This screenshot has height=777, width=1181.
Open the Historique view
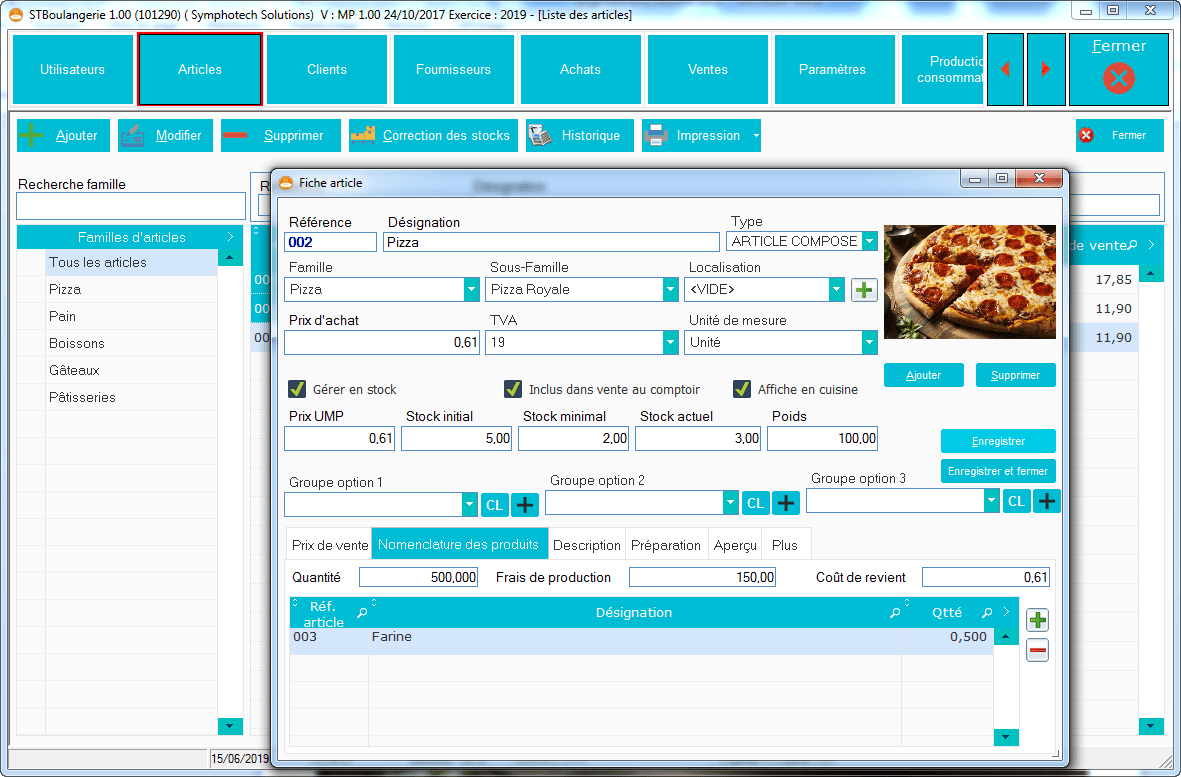pos(579,136)
